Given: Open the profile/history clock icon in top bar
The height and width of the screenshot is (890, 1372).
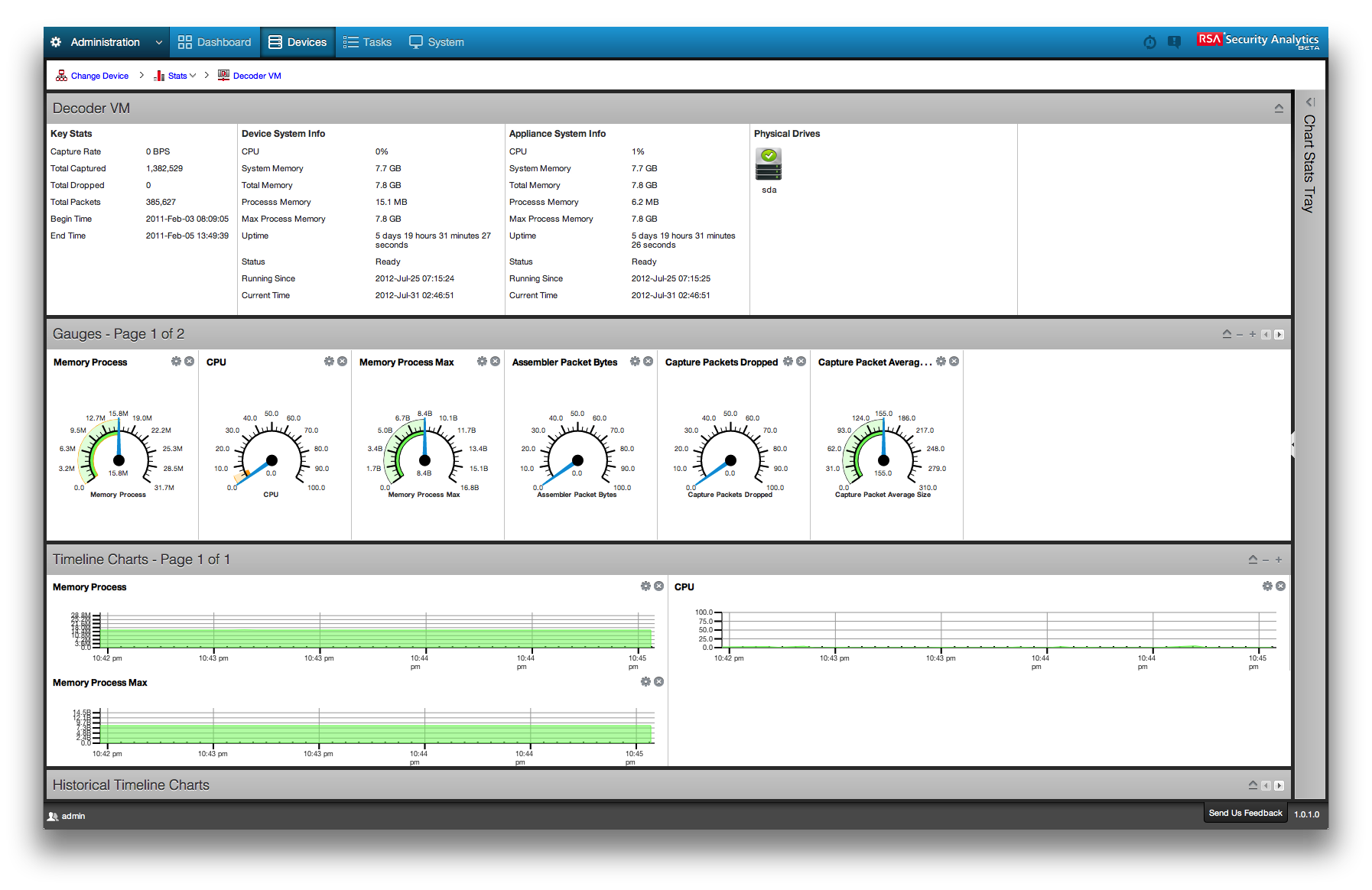Looking at the screenshot, I should [1150, 42].
